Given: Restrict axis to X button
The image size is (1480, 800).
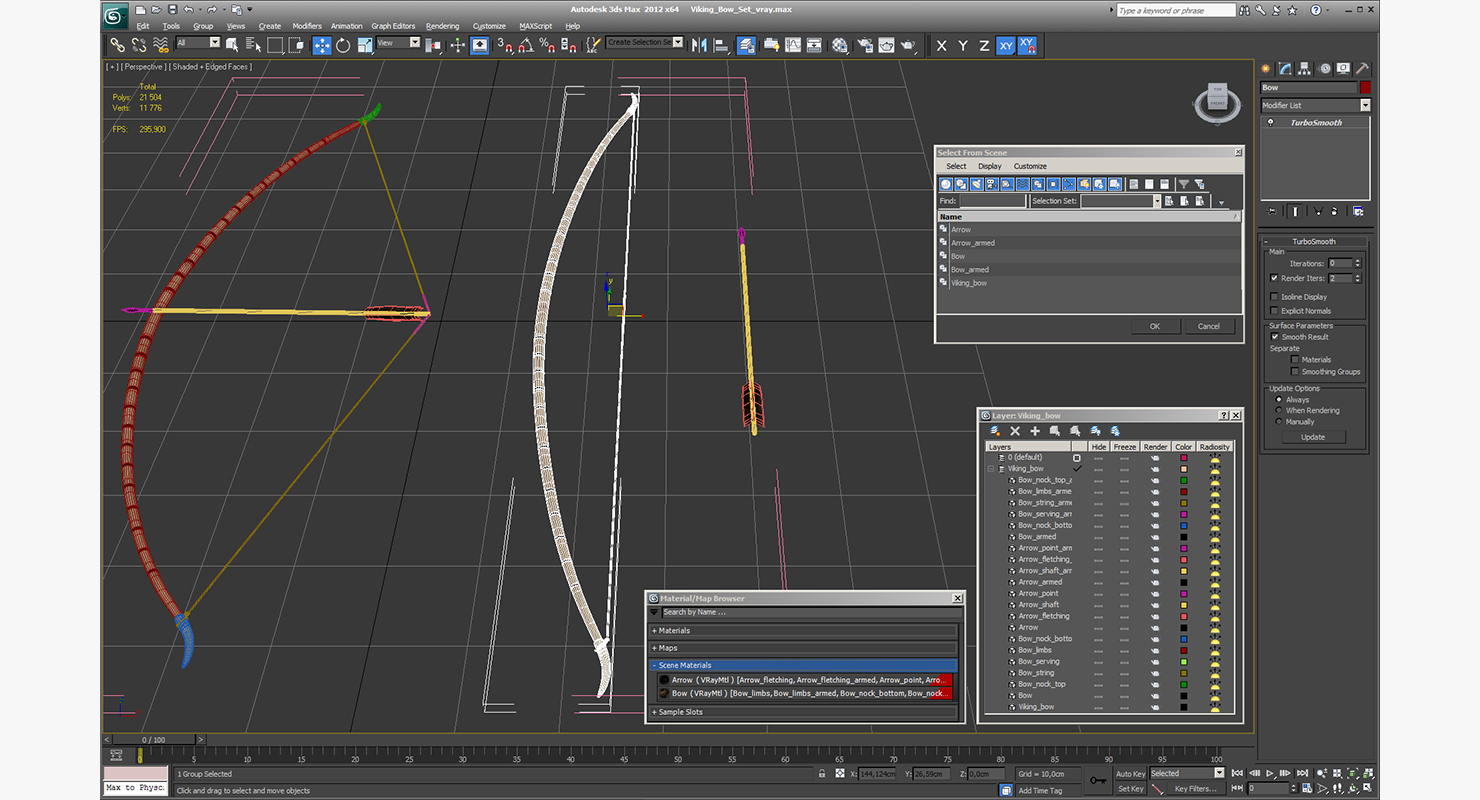Looking at the screenshot, I should click(941, 45).
